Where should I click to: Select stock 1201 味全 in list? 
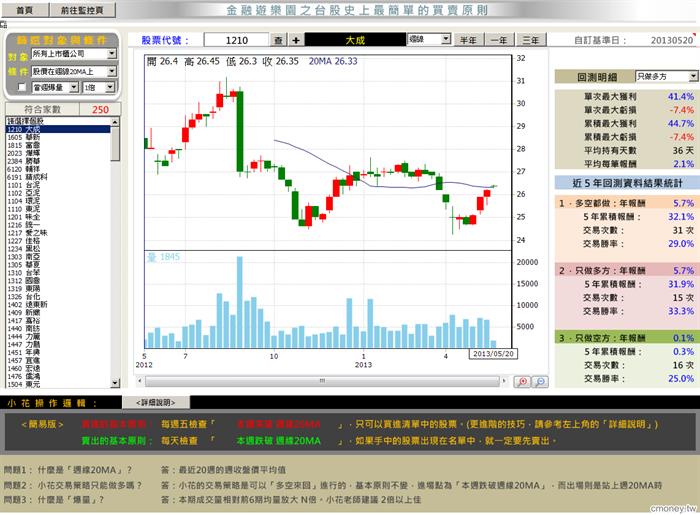pos(58,217)
